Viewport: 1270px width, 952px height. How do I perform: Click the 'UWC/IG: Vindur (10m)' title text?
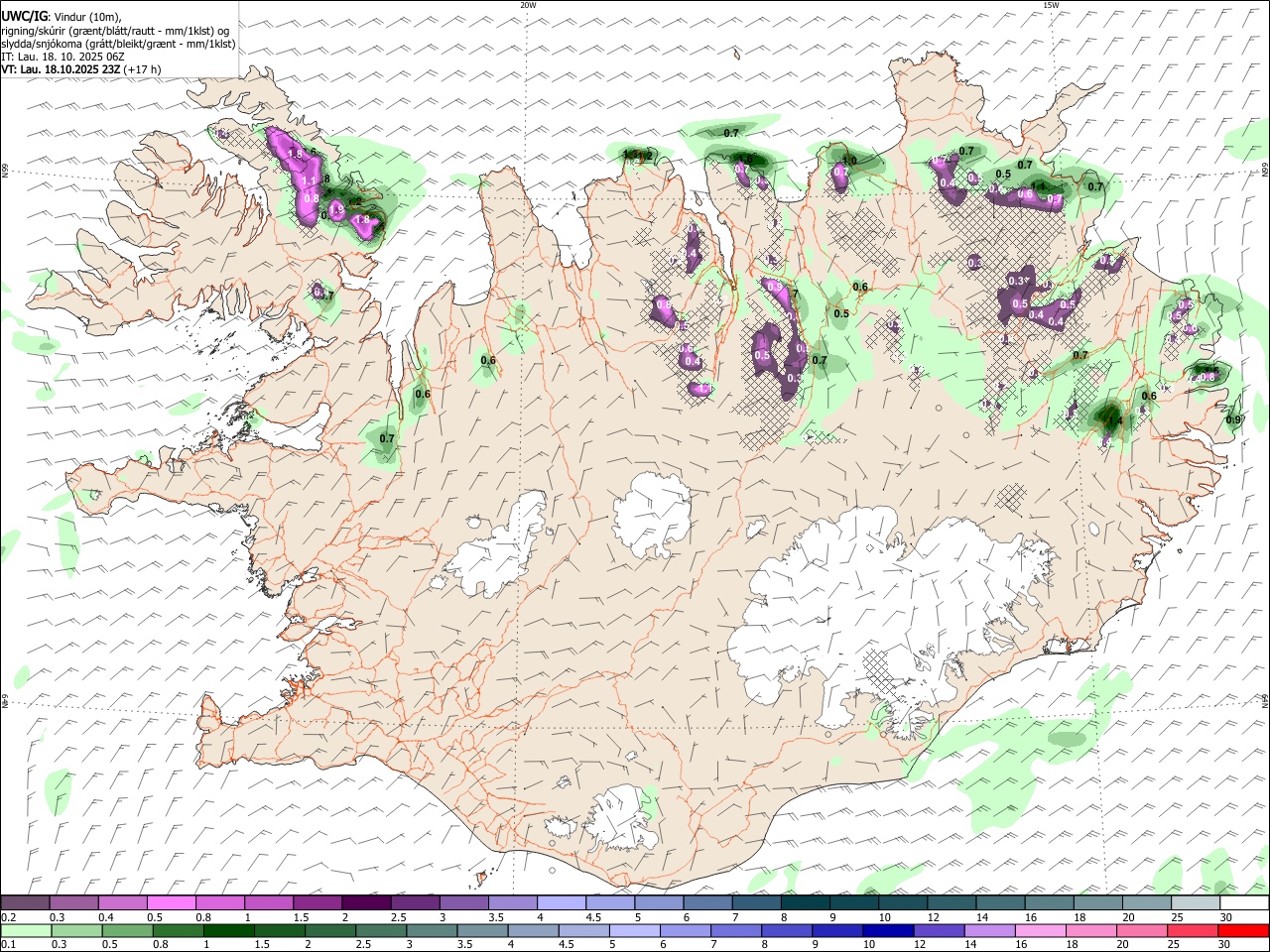[62, 17]
